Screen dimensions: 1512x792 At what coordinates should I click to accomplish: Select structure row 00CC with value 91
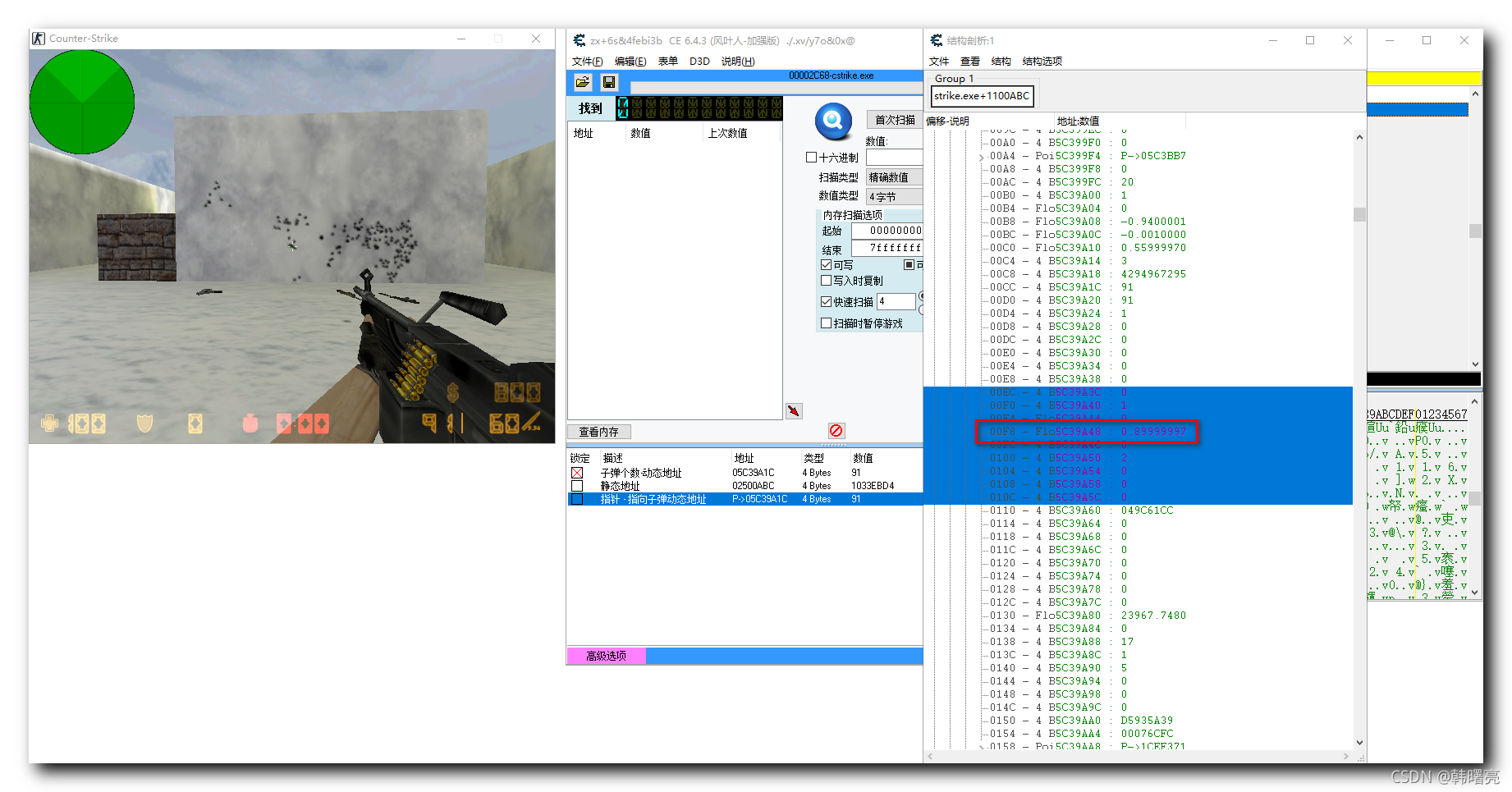point(1061,287)
